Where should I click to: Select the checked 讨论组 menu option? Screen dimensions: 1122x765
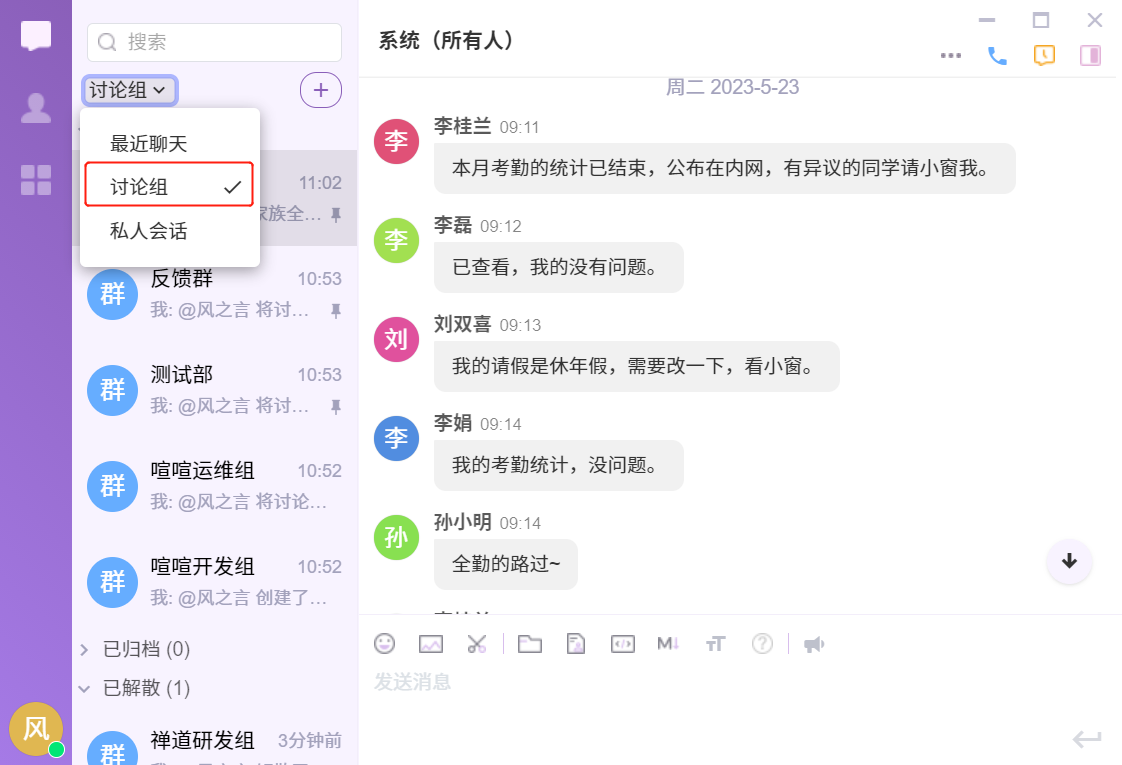(x=168, y=187)
